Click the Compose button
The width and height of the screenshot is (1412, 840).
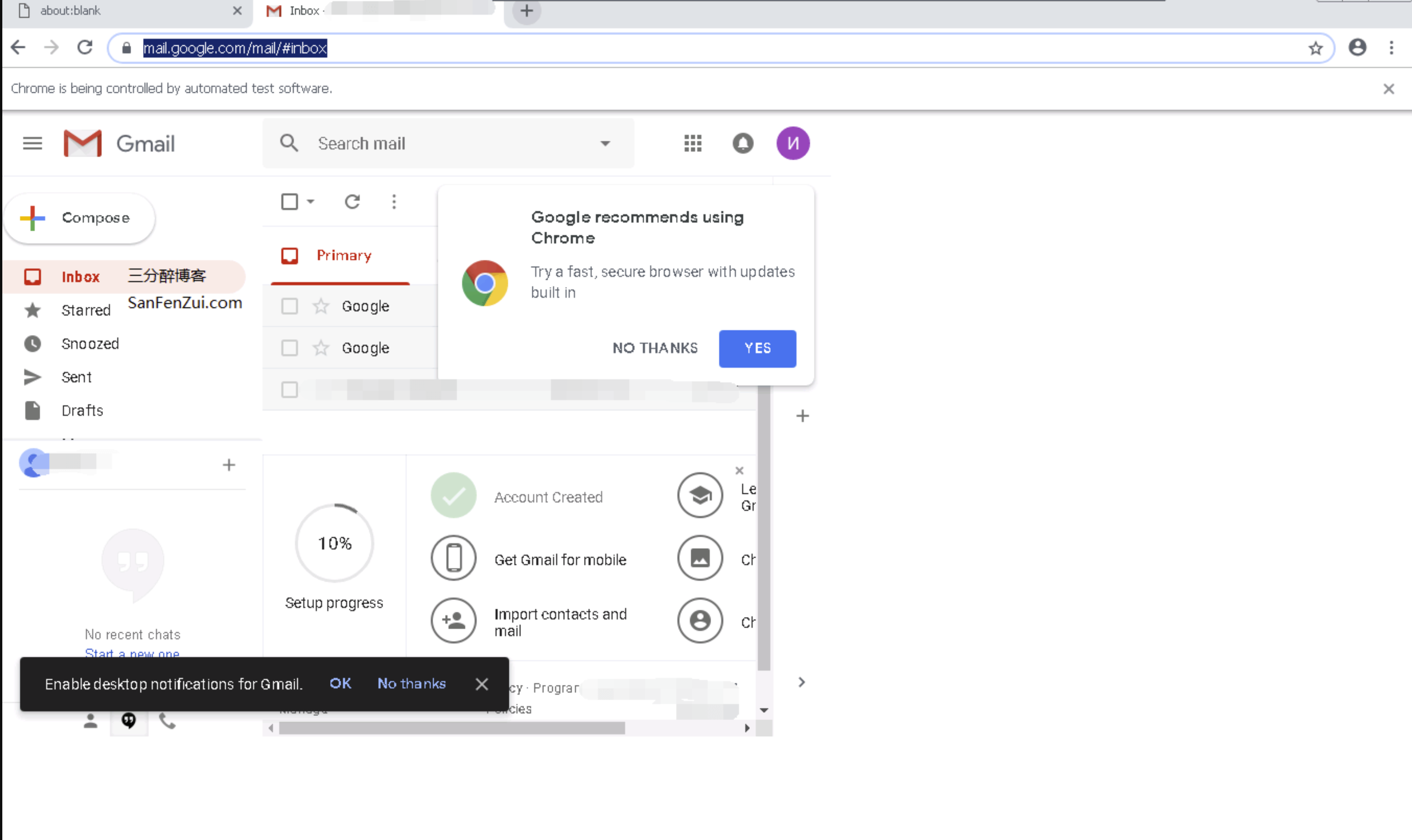(x=80, y=218)
